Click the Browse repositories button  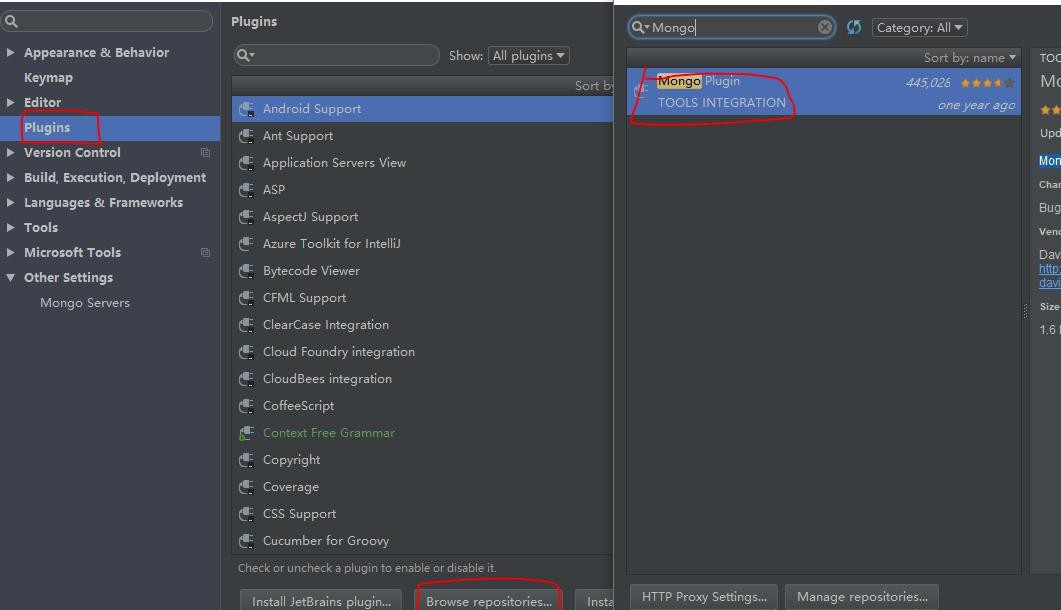(x=488, y=601)
